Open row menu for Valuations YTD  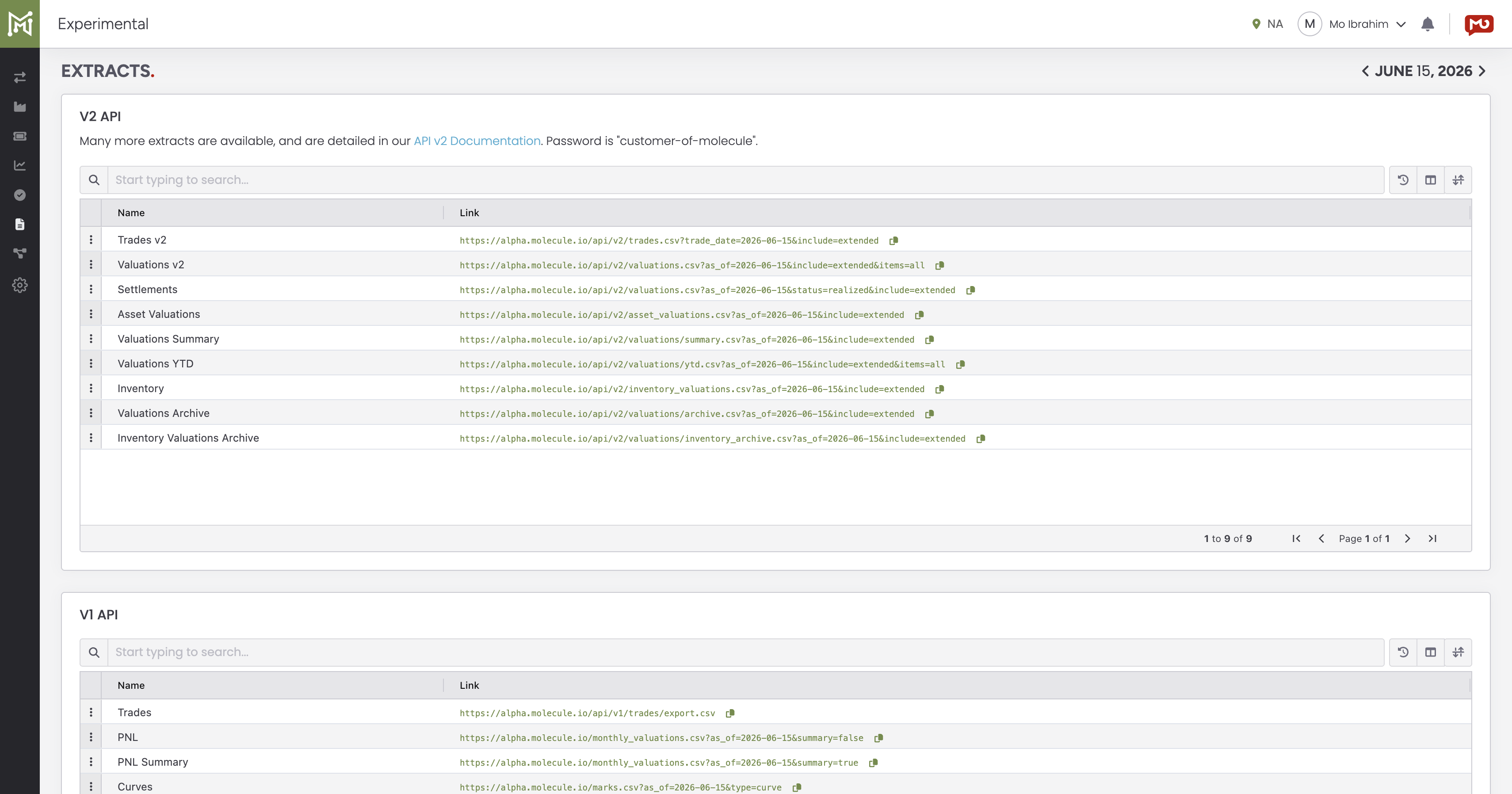[x=91, y=363]
